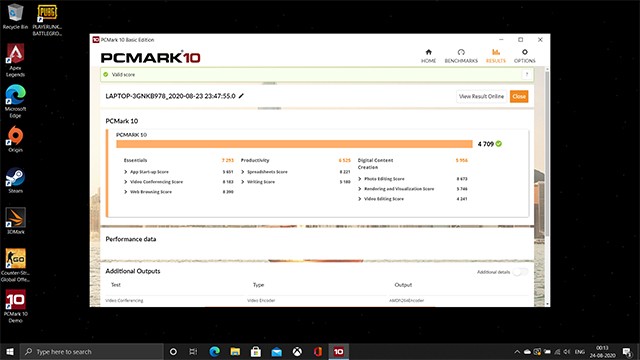Click the volume speaker tray icon
Viewport: 640px width, 360px height.
coord(567,351)
